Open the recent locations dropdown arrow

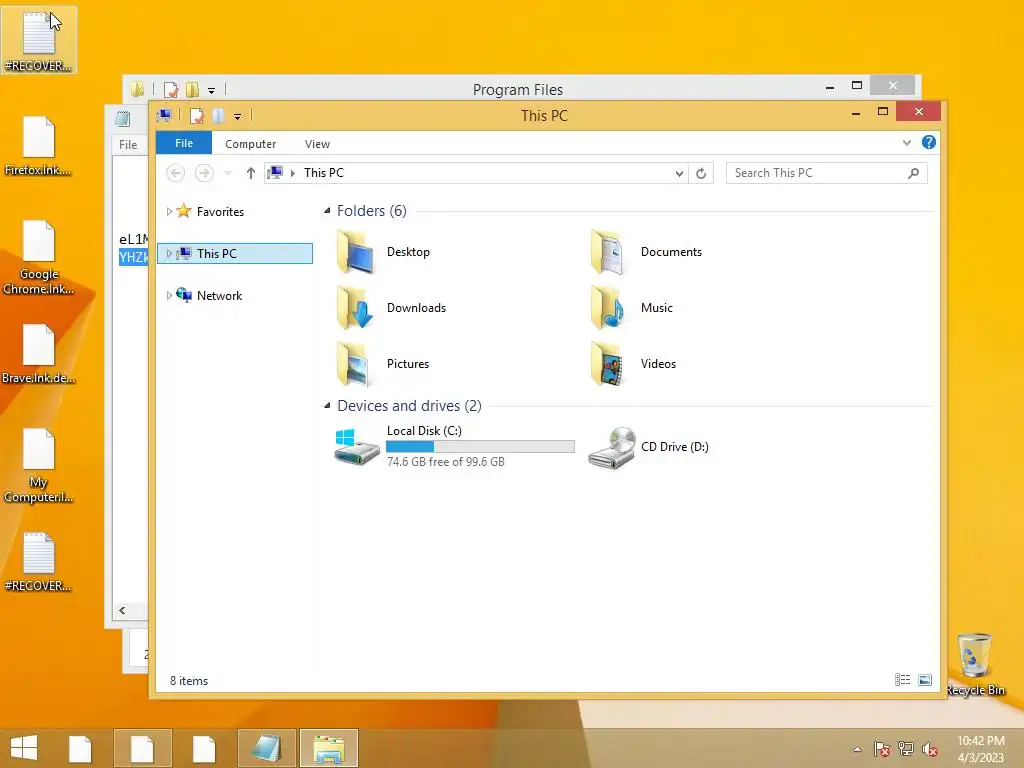(x=228, y=173)
